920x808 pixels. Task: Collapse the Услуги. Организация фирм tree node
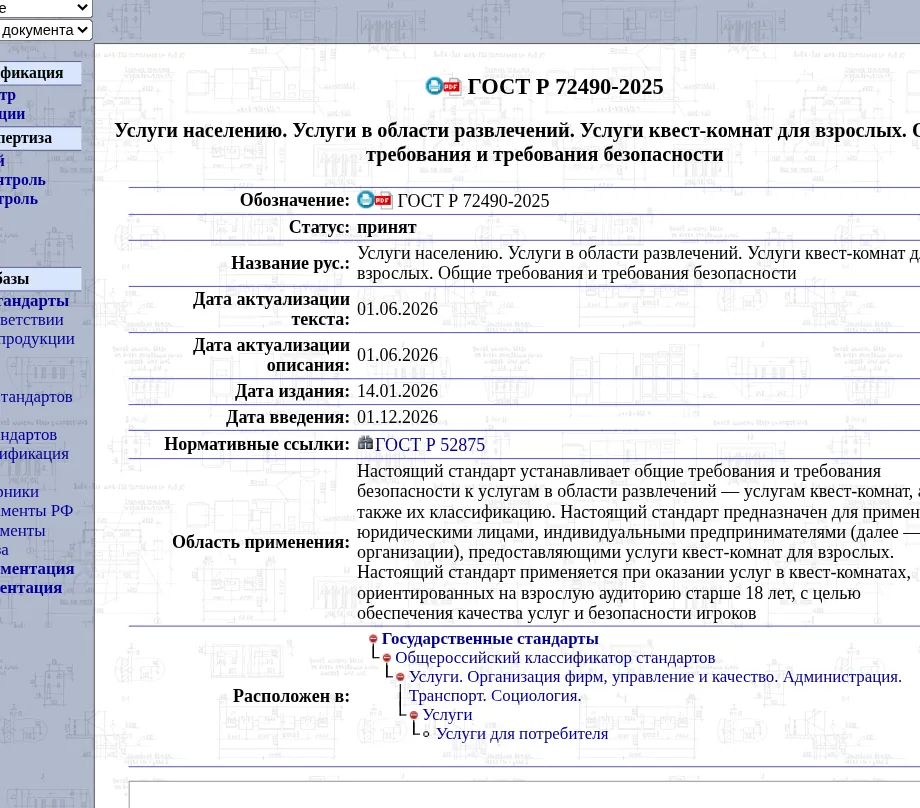tap(400, 677)
